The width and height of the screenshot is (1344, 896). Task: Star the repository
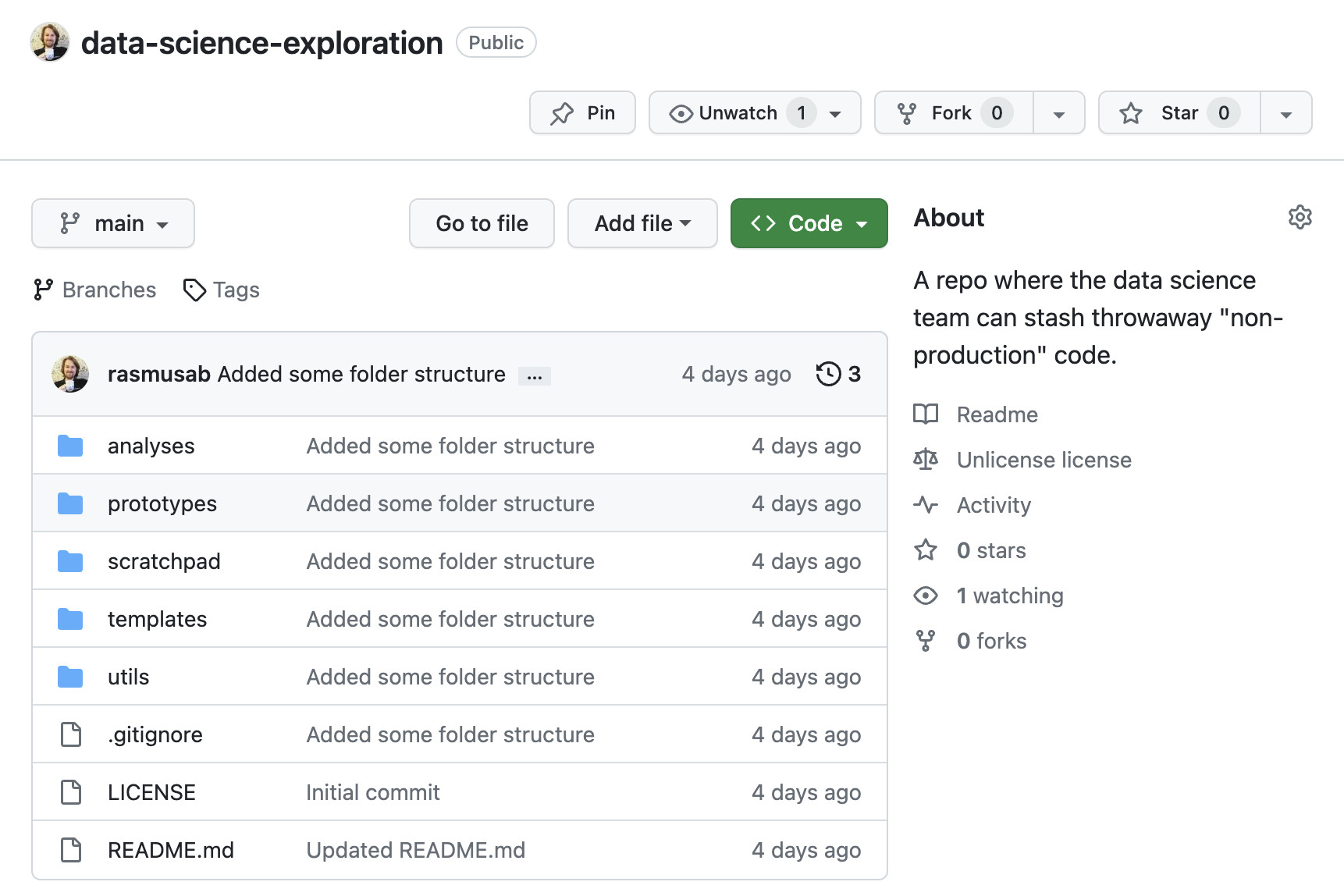click(x=1178, y=112)
